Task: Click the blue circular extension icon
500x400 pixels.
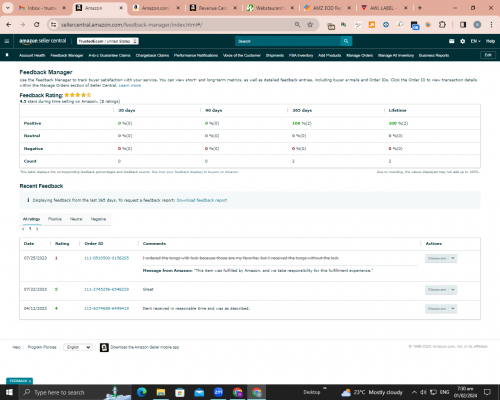Action: (386, 25)
